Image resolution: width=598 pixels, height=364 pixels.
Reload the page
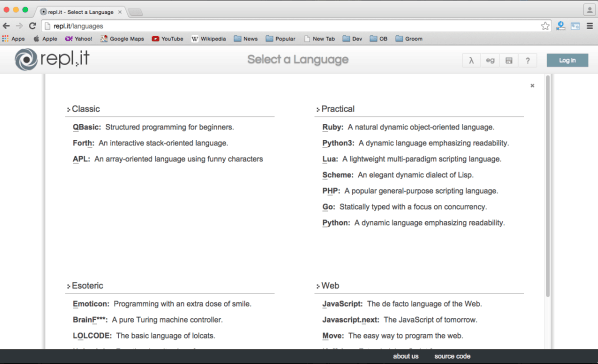pyautogui.click(x=32, y=26)
